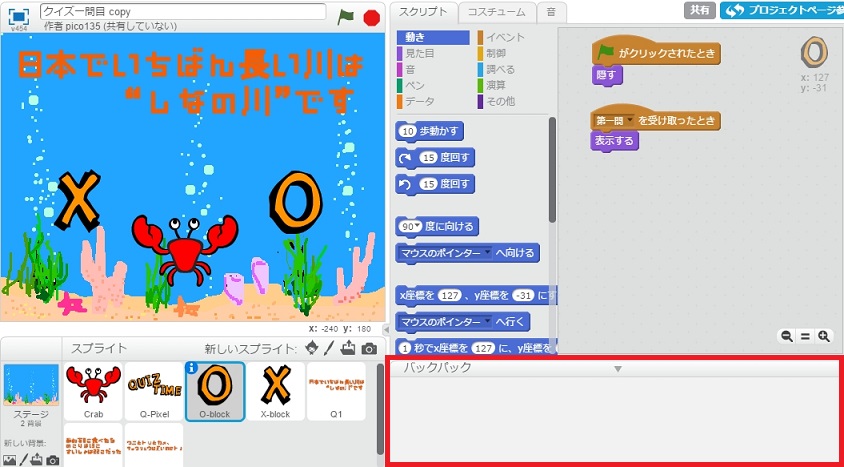The image size is (844, 467).
Task: Select the Q-Pixel sprite thumbnail
Action: (154, 391)
